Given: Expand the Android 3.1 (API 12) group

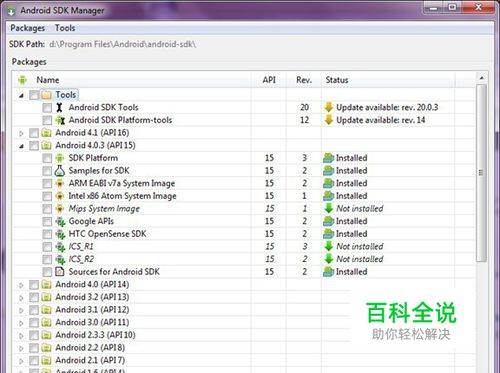Looking at the screenshot, I should 21,311.
